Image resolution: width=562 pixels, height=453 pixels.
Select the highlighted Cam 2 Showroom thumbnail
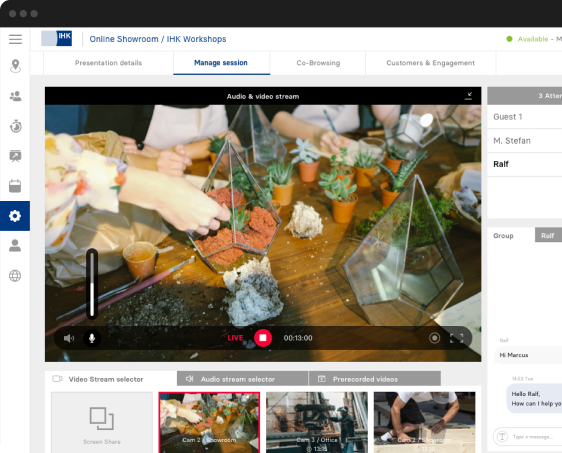point(209,422)
